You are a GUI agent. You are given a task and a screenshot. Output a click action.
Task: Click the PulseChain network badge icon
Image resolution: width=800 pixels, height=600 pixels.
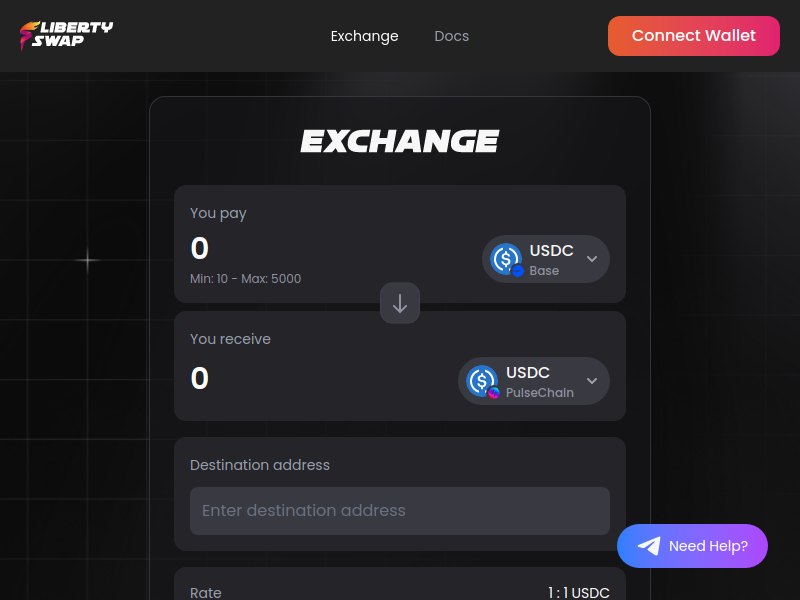click(493, 393)
